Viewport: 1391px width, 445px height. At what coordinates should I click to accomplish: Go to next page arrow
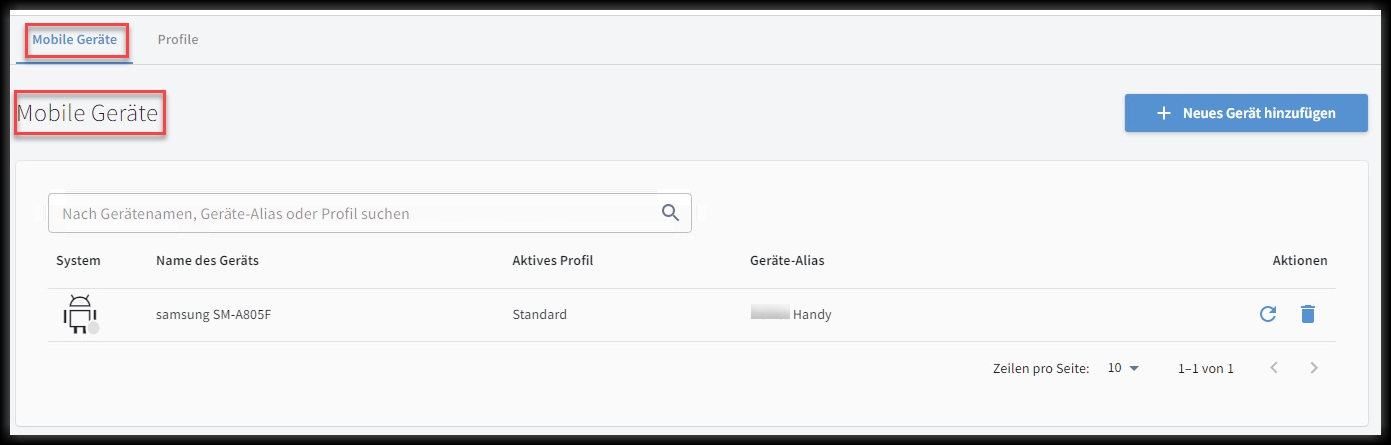click(1314, 368)
